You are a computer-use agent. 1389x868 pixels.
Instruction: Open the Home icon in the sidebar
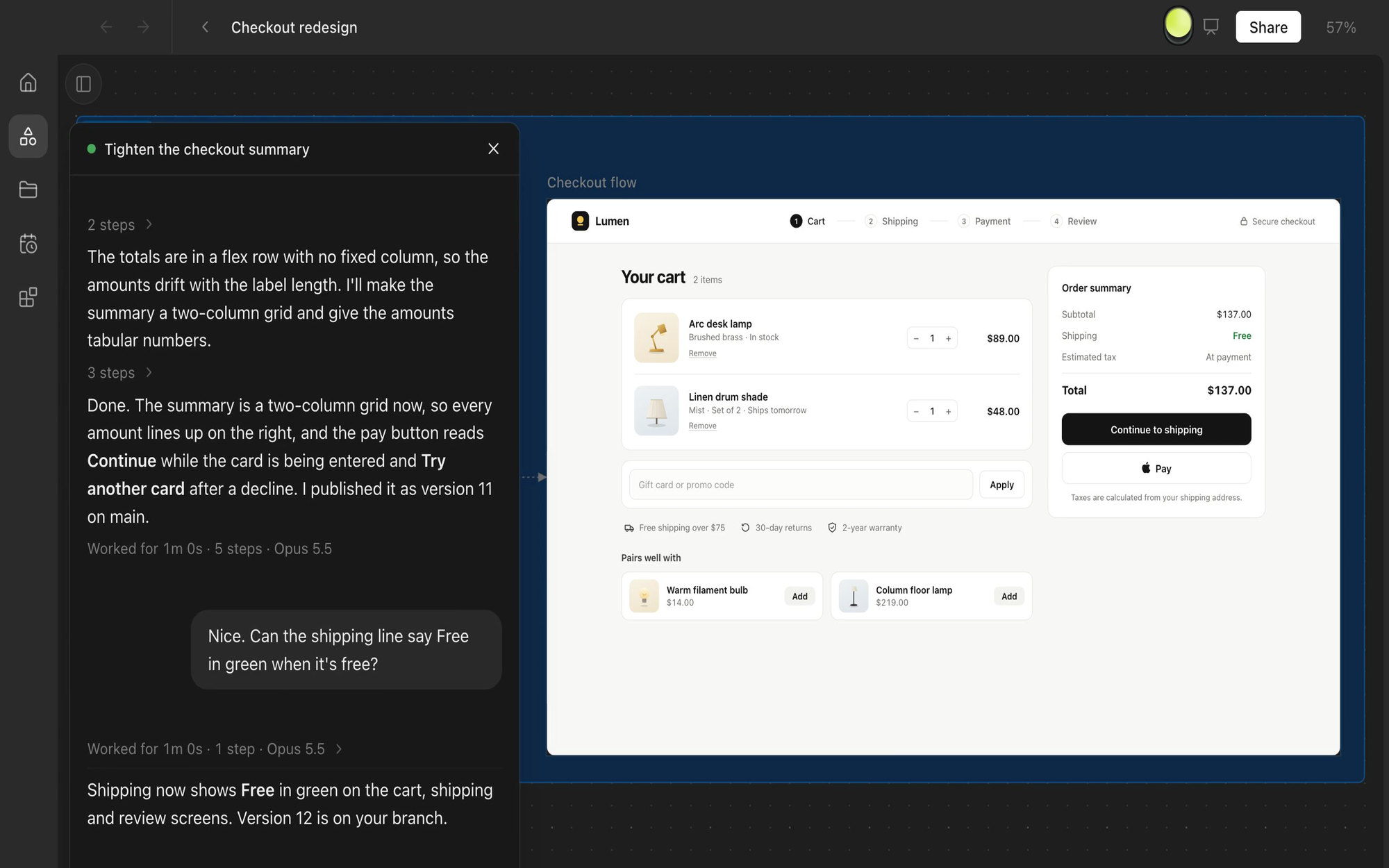(x=28, y=82)
